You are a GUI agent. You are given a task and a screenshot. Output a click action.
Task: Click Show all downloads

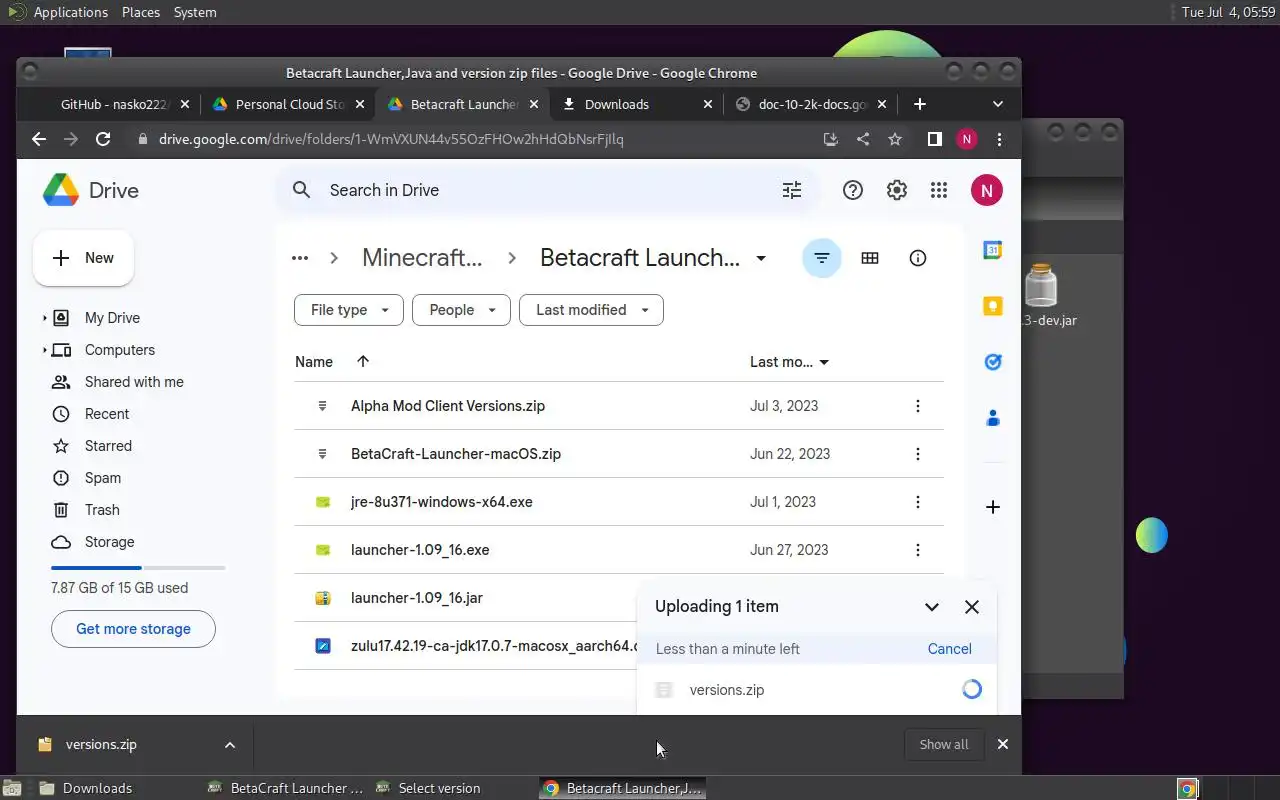[x=944, y=744]
